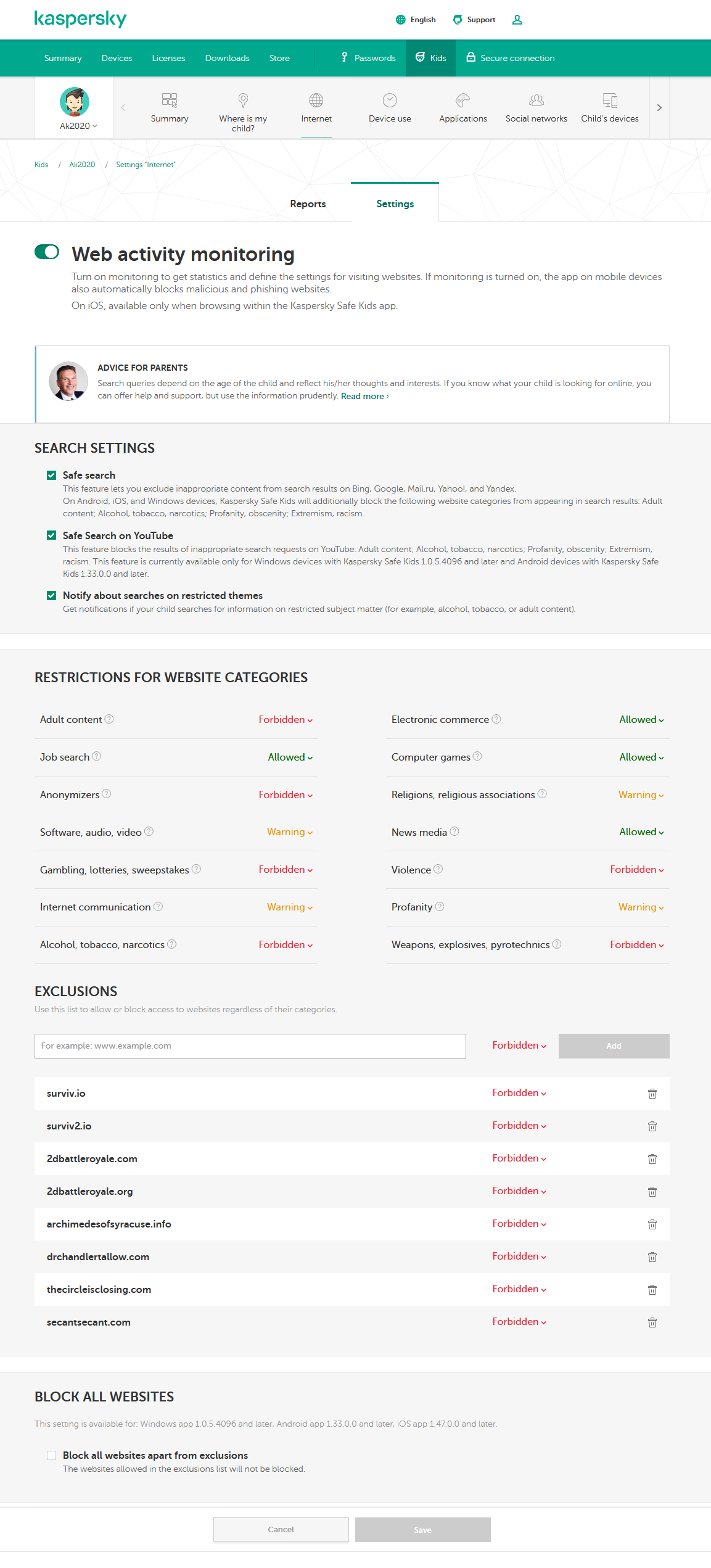This screenshot has height=1568, width=711.
Task: Check Block all websites apart from exclusions
Action: [x=52, y=1455]
